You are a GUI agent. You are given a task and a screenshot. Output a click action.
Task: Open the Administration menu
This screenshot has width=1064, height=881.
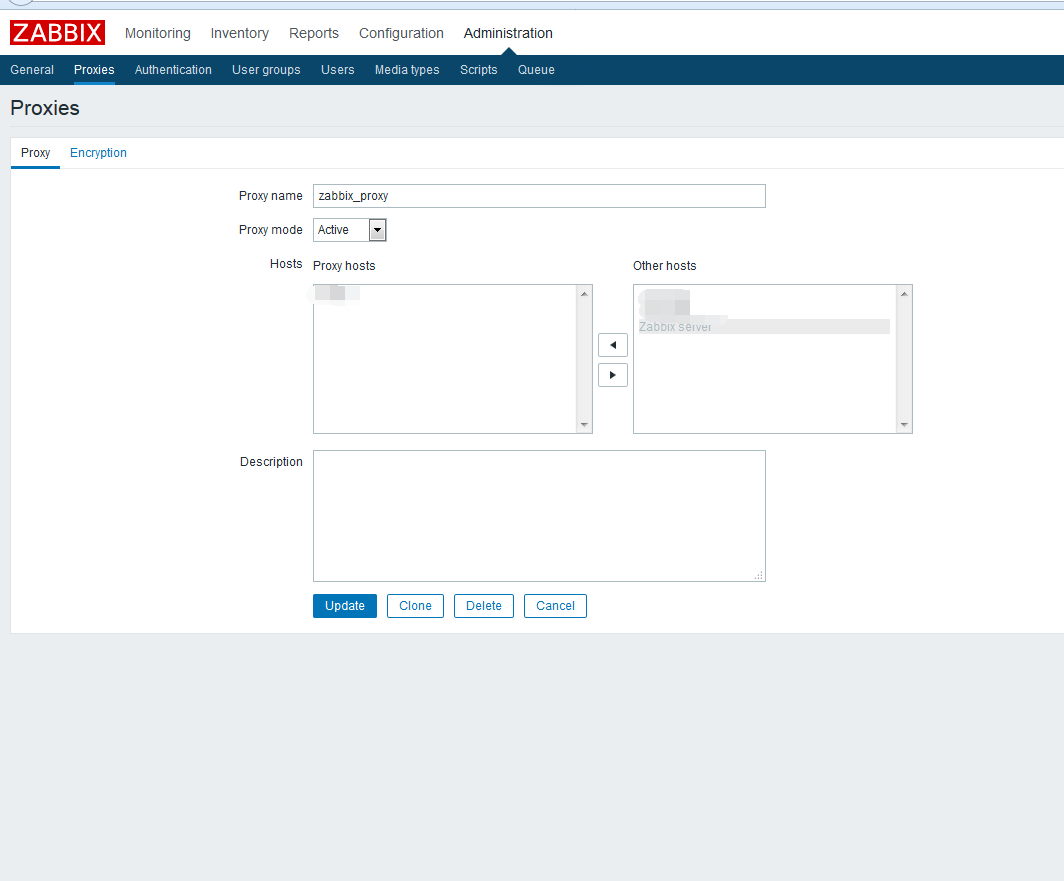(508, 33)
